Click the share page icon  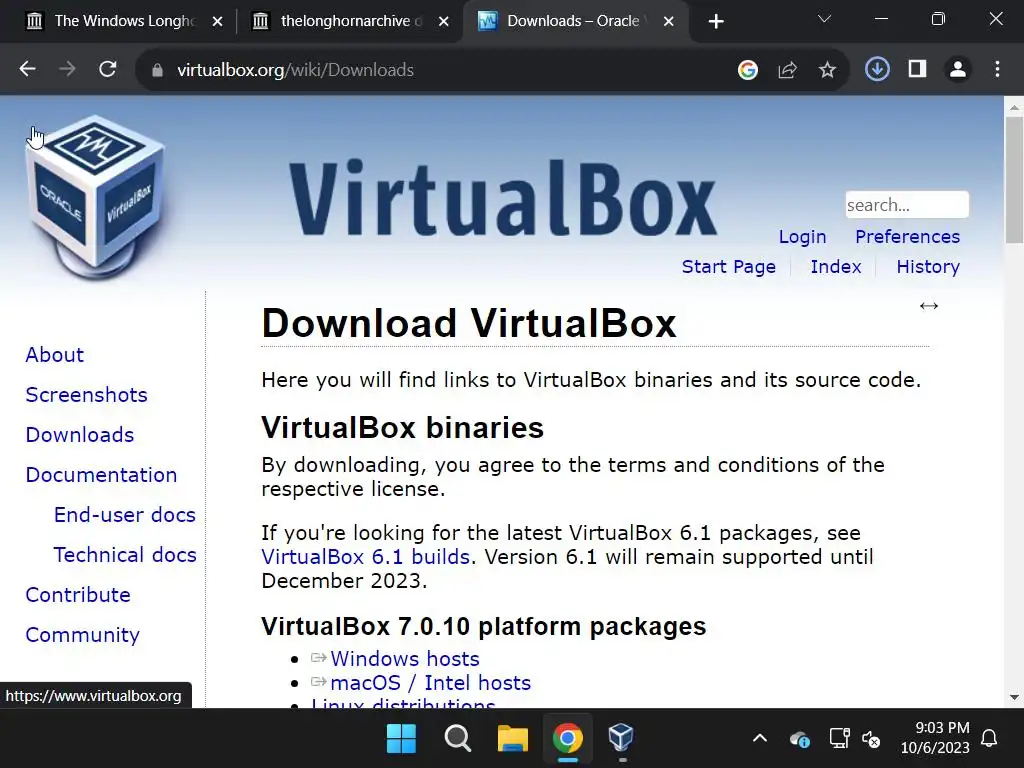788,69
